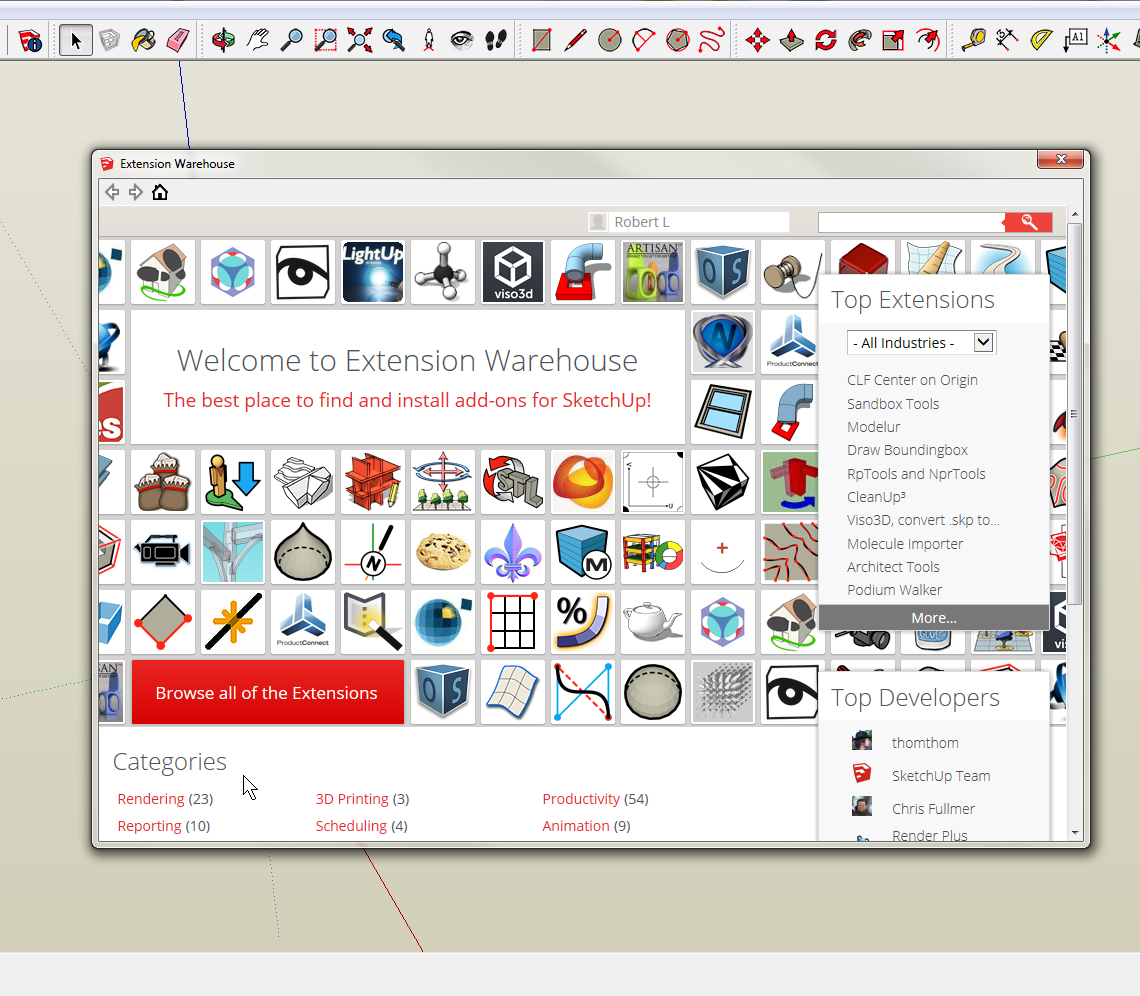1140x996 pixels.
Task: Click Browse all of the Extensions
Action: (x=267, y=692)
